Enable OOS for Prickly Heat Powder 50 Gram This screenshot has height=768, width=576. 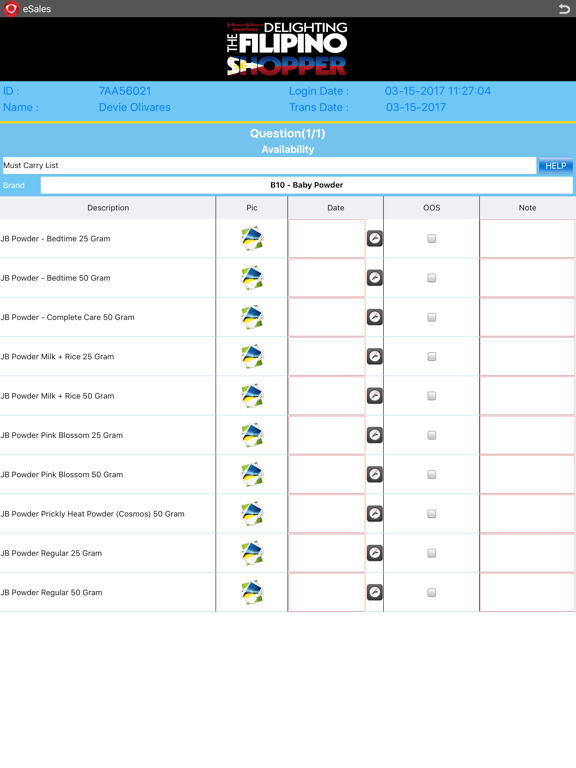pos(432,513)
